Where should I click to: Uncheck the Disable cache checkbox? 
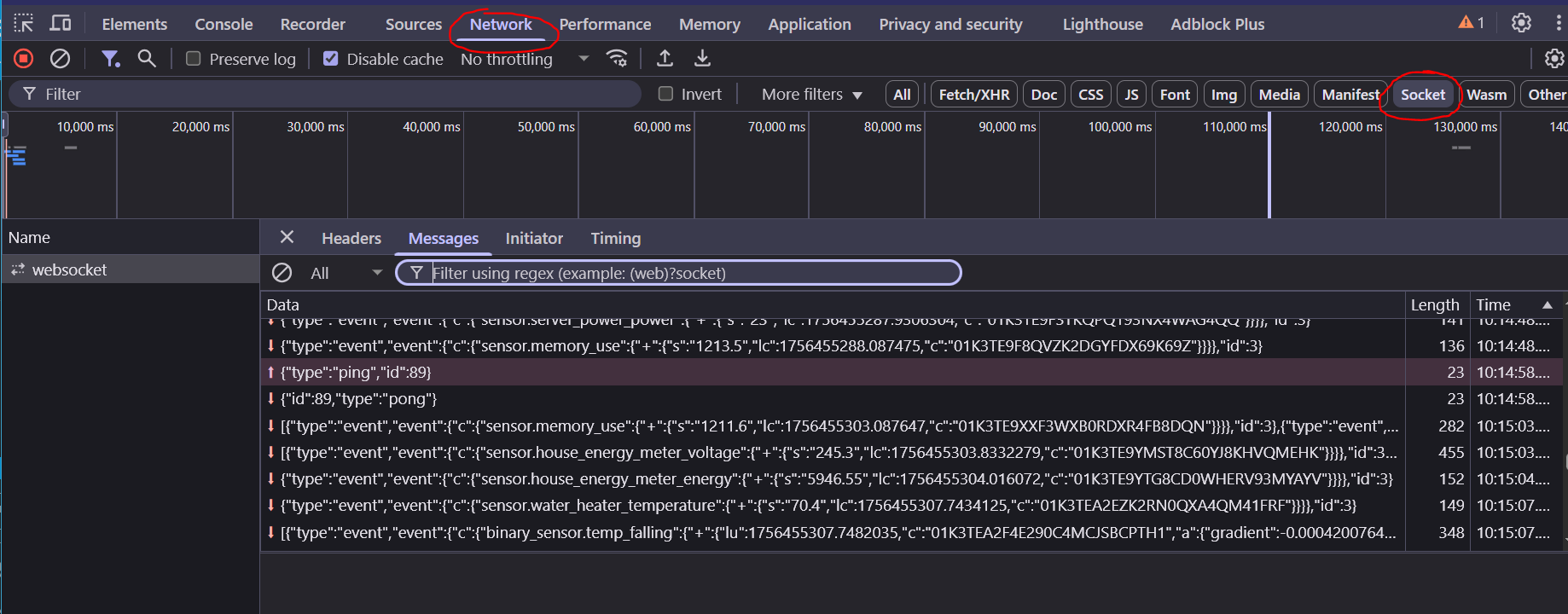331,59
